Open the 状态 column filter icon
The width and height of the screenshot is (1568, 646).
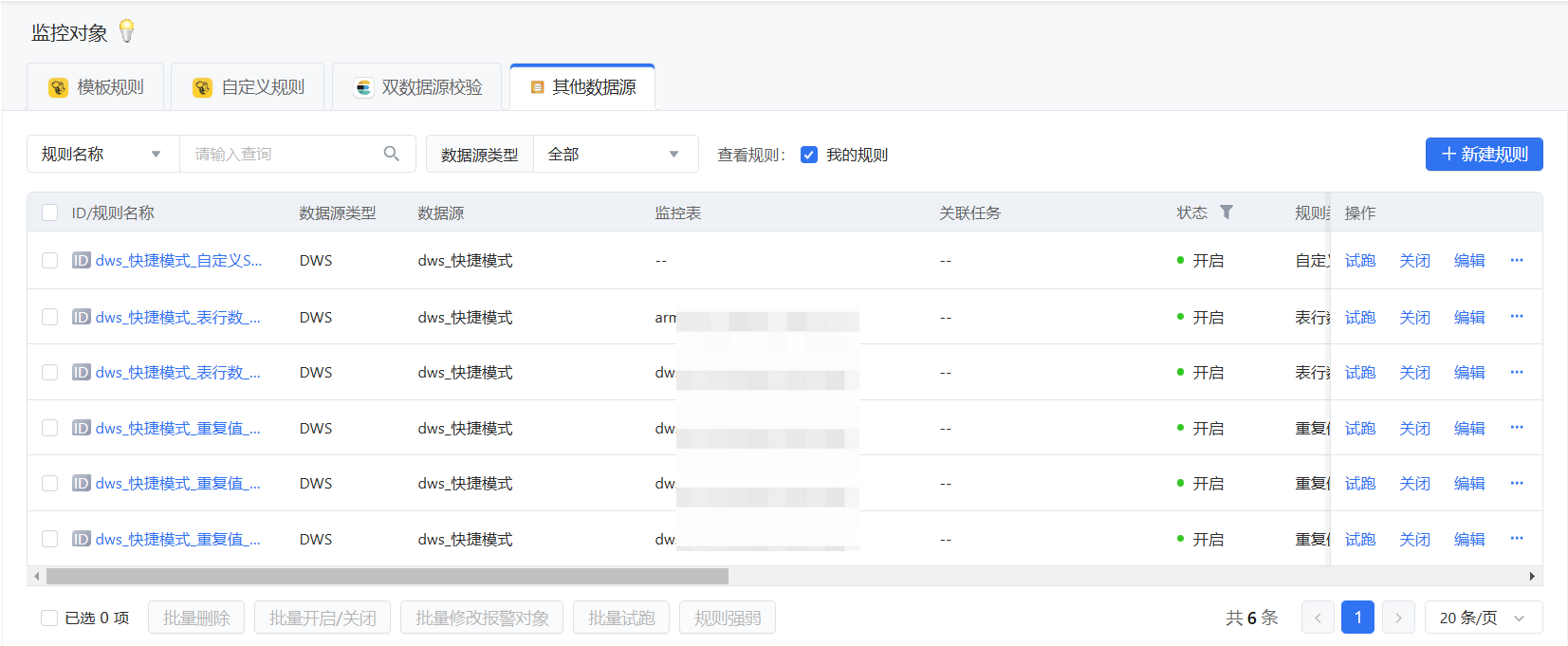[x=1227, y=212]
